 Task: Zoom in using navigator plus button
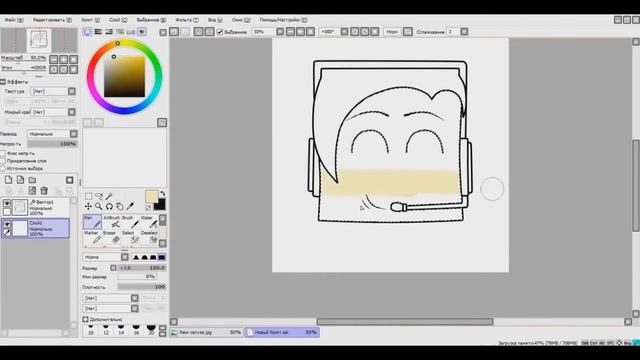(x=63, y=59)
